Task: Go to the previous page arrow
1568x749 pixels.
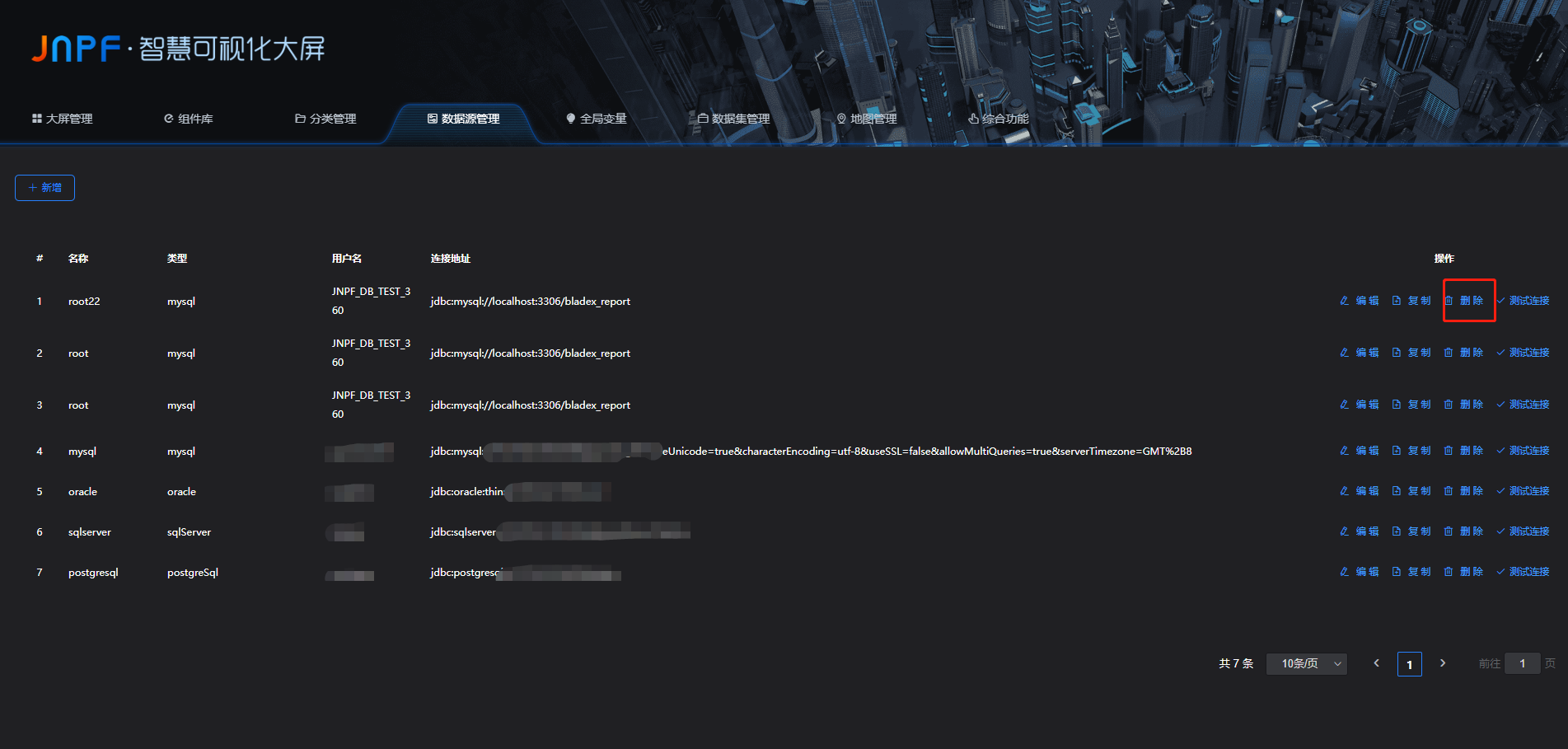Action: coord(1376,663)
